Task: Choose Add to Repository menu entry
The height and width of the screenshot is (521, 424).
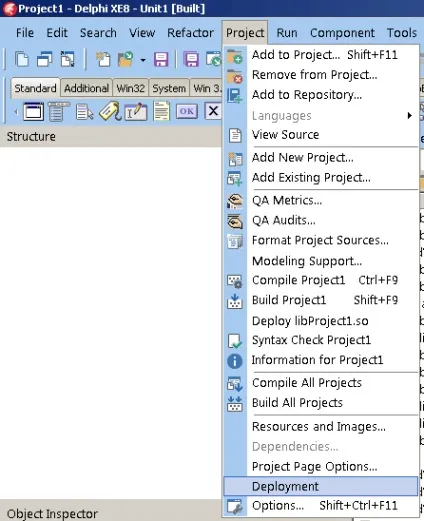Action: point(321,95)
